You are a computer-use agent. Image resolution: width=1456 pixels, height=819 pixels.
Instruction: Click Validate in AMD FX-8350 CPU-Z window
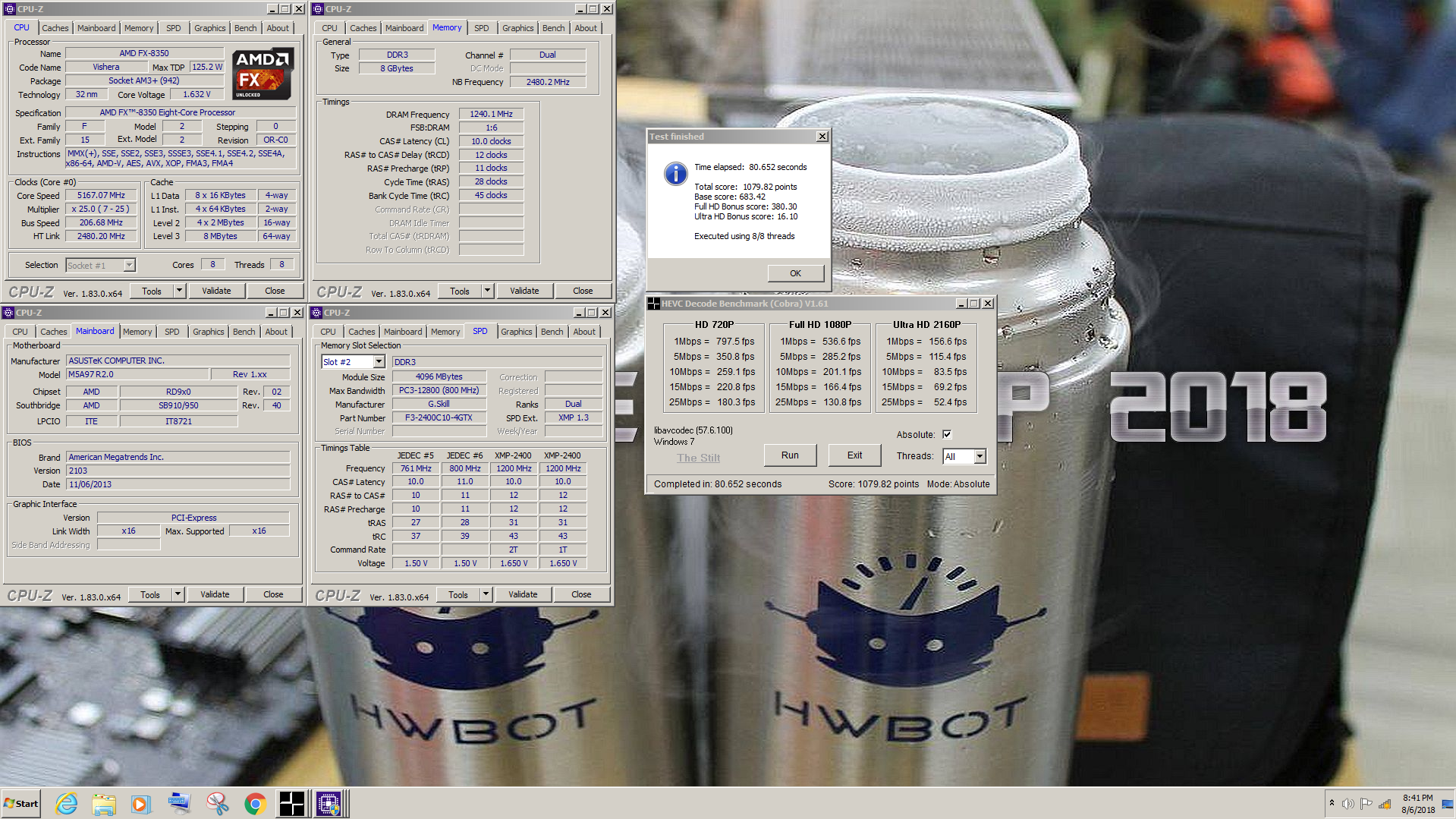coord(216,291)
